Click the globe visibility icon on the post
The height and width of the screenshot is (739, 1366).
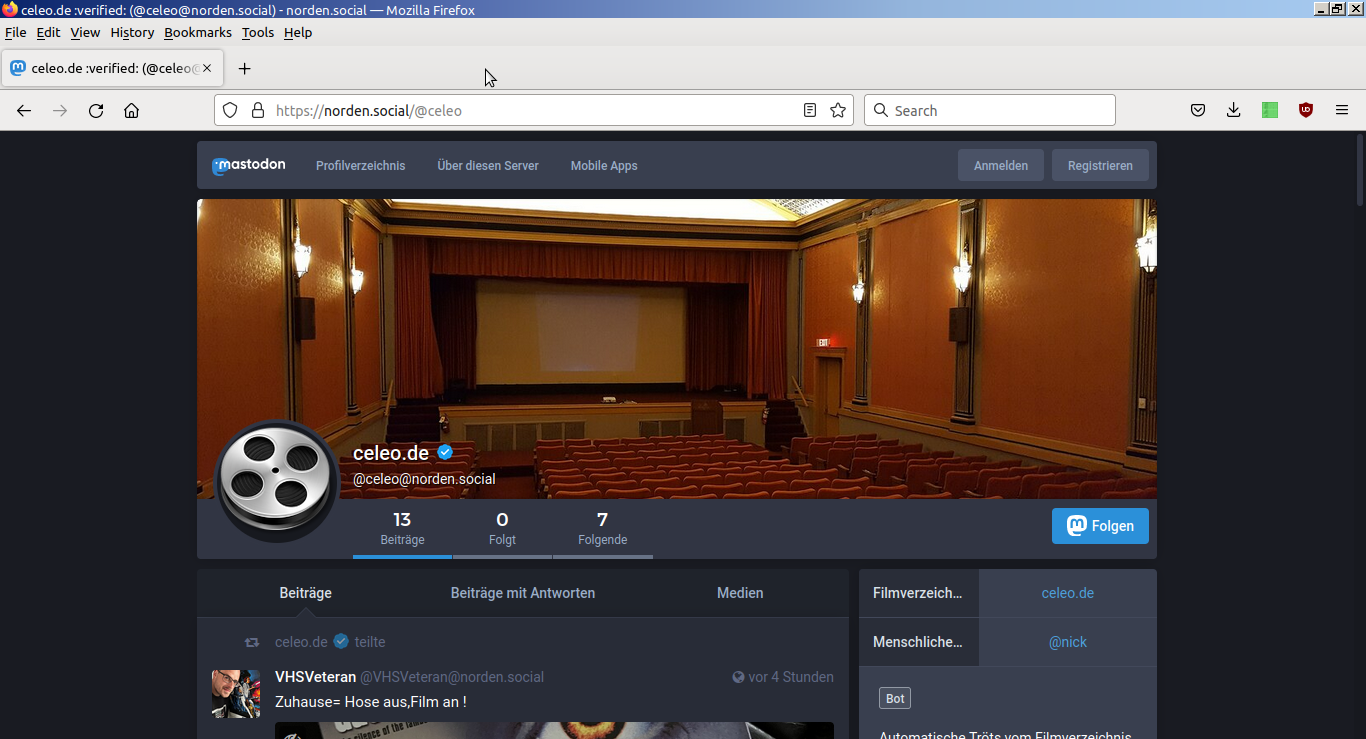(738, 677)
